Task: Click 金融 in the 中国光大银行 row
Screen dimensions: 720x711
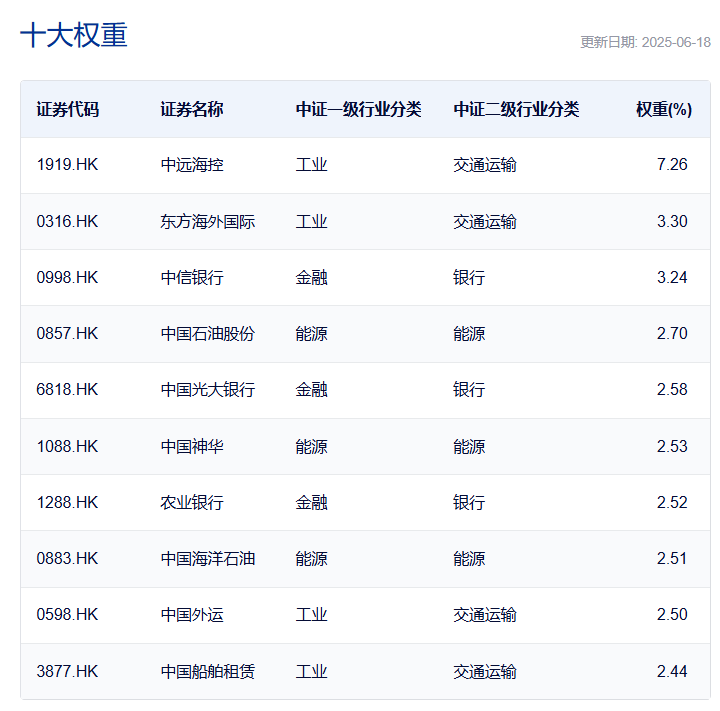Action: point(311,390)
